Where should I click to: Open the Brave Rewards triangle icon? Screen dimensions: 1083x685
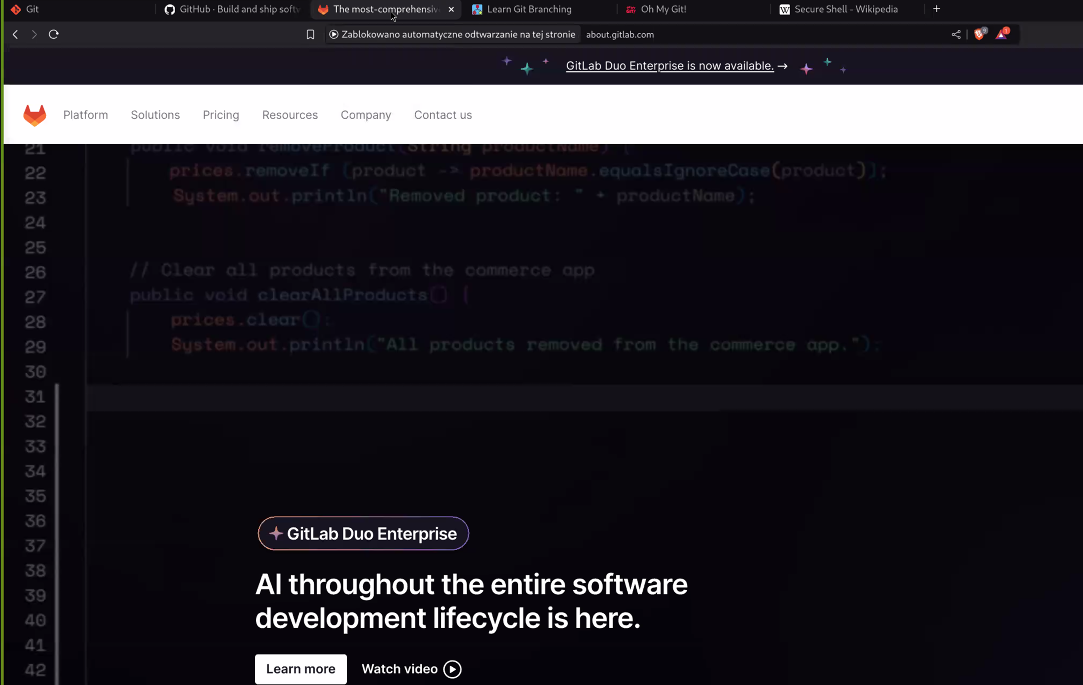pyautogui.click(x=1001, y=34)
